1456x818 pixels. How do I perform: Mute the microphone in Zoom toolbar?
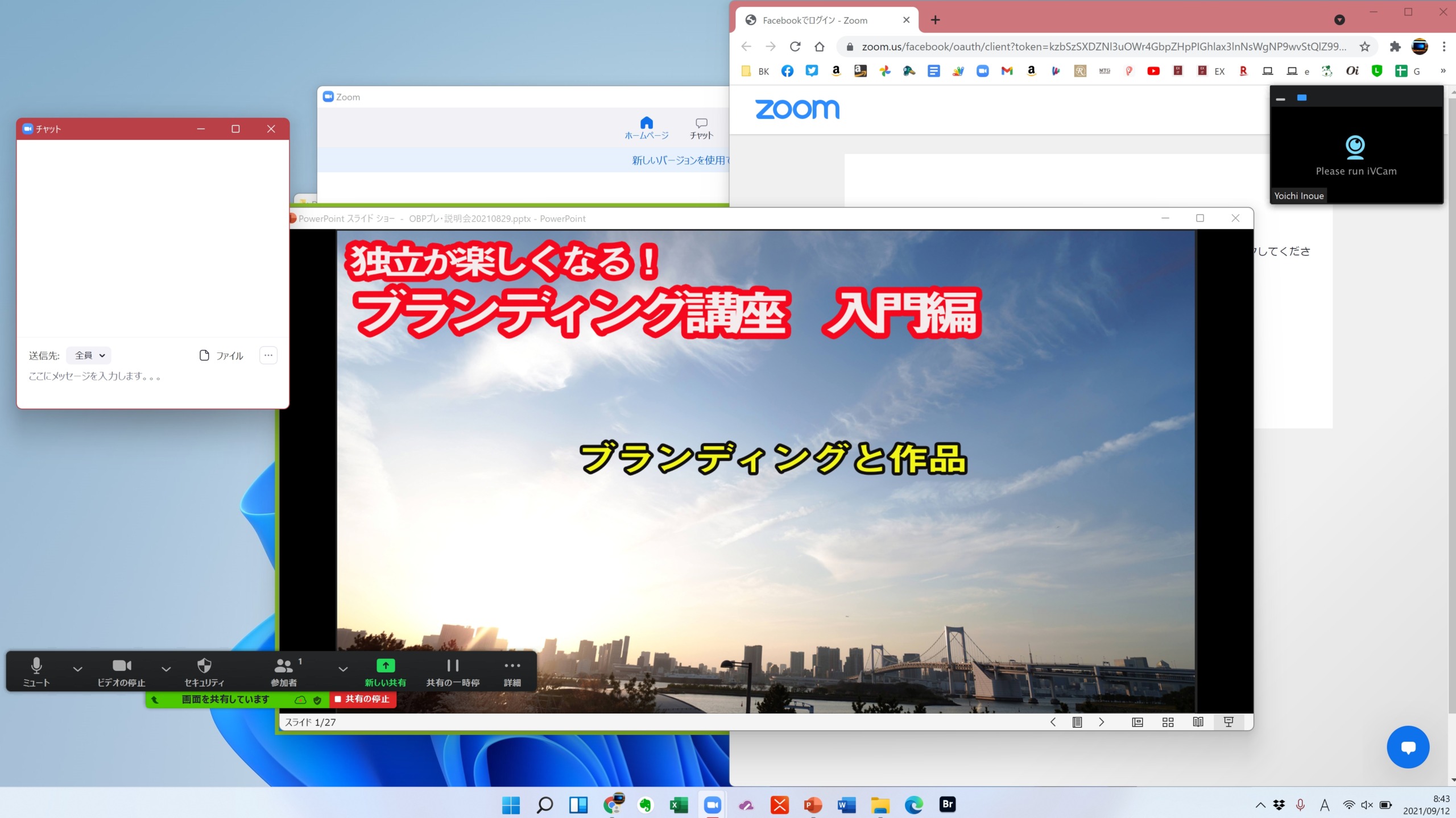coord(36,671)
